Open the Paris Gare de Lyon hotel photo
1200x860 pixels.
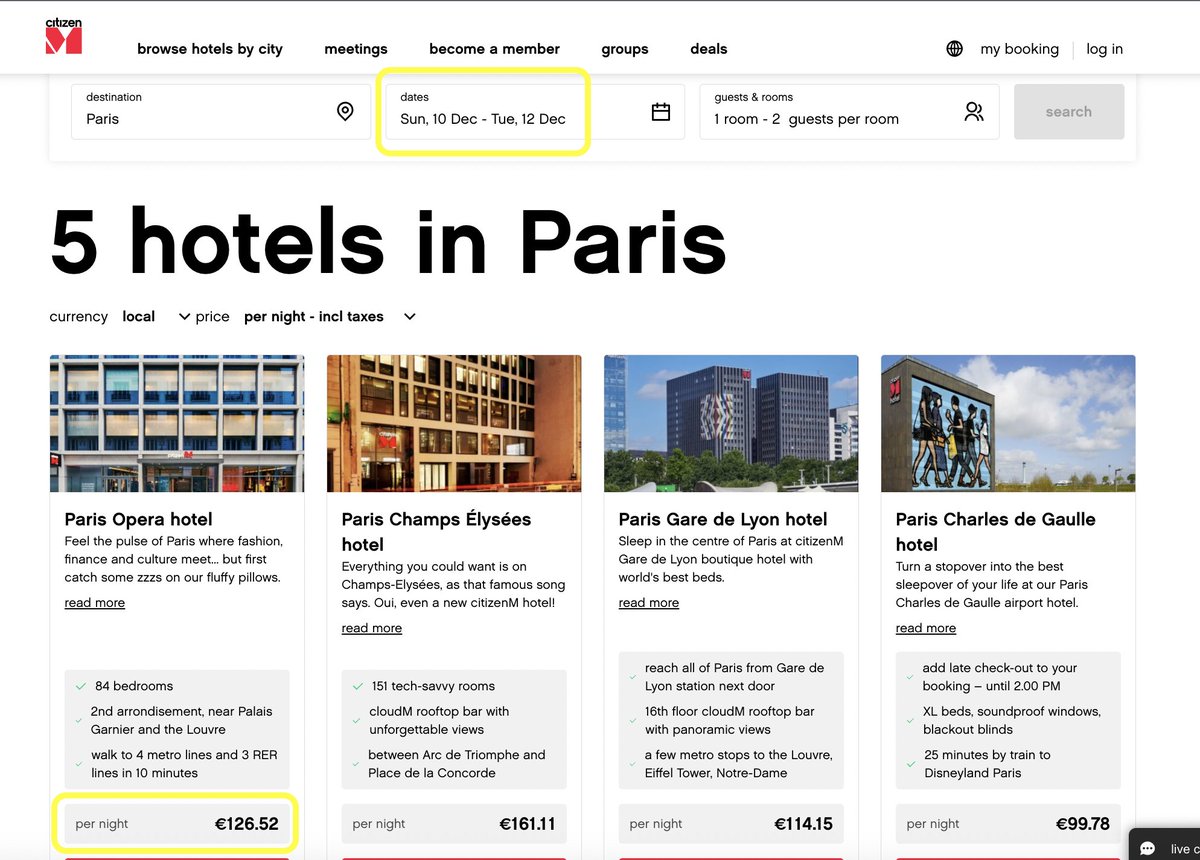(731, 424)
